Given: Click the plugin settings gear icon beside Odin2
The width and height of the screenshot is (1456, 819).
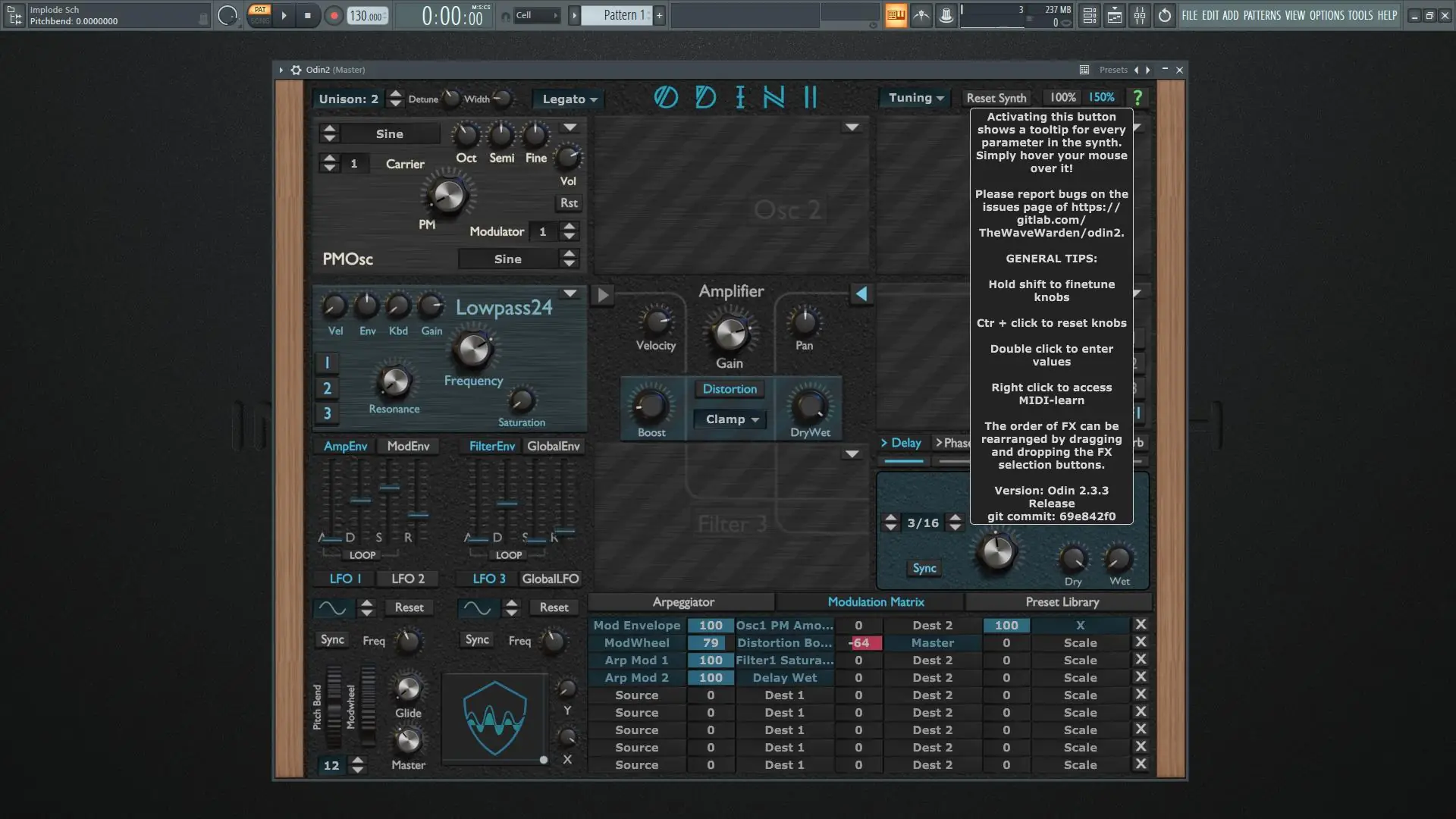Looking at the screenshot, I should 296,70.
